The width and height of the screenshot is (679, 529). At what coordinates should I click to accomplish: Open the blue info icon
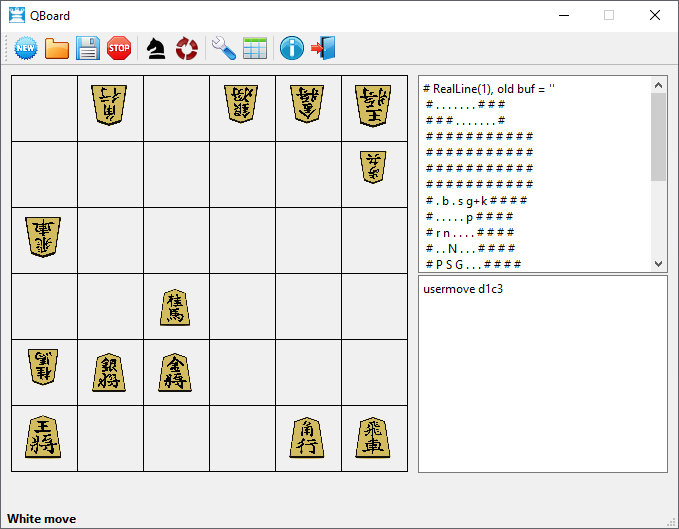(x=292, y=48)
